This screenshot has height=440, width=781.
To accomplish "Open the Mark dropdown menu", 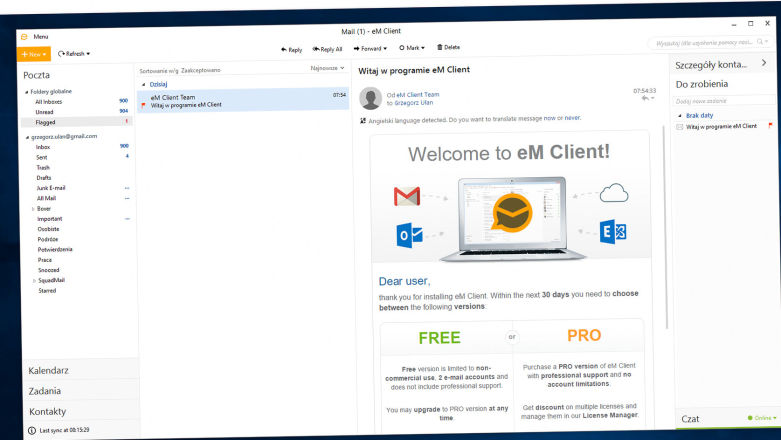I will (412, 48).
